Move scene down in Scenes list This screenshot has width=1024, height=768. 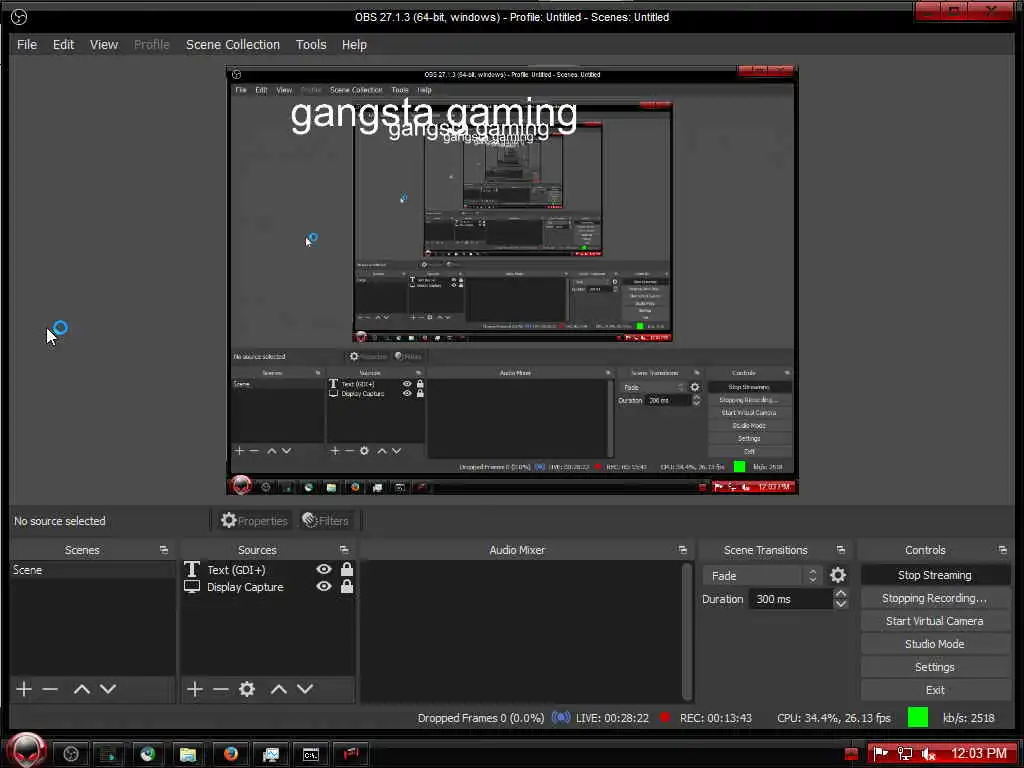point(108,689)
